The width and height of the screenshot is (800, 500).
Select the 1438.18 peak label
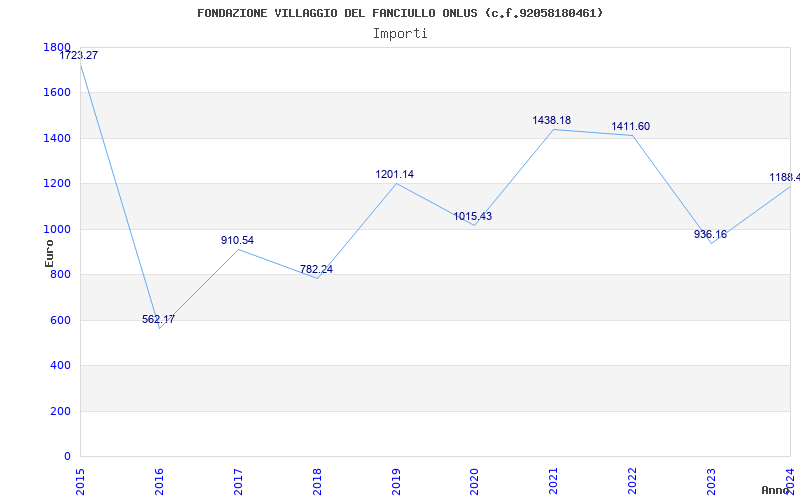tap(552, 120)
